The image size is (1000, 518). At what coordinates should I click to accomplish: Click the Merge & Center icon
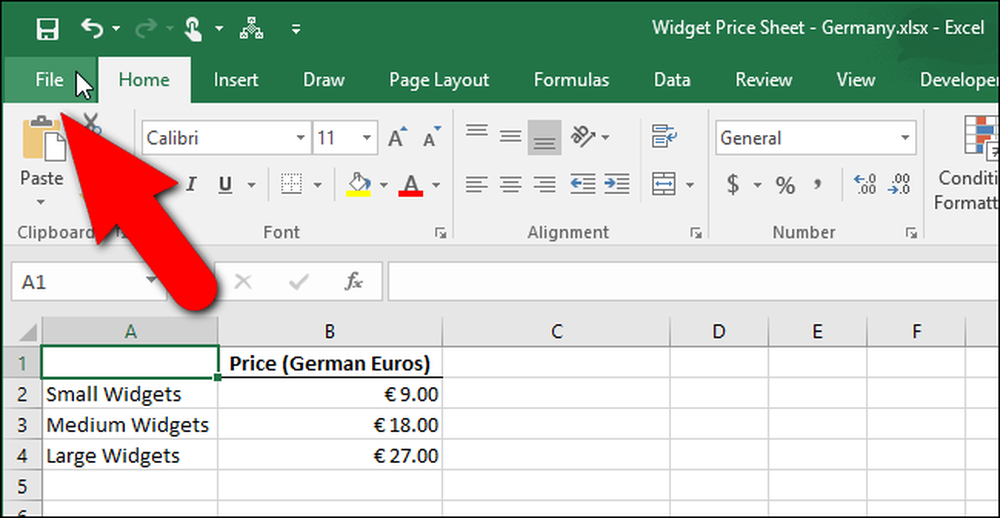pyautogui.click(x=664, y=185)
